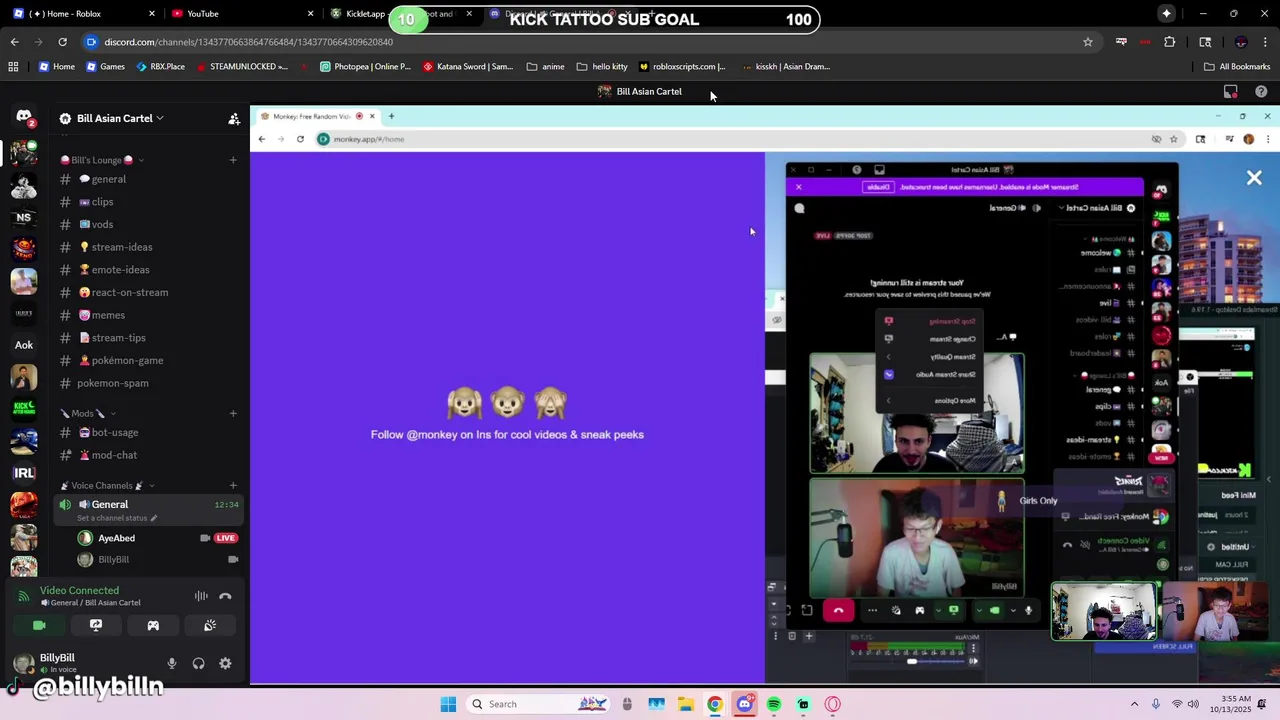Open the Discord help icon
The width and height of the screenshot is (1280, 720).
click(x=1261, y=91)
